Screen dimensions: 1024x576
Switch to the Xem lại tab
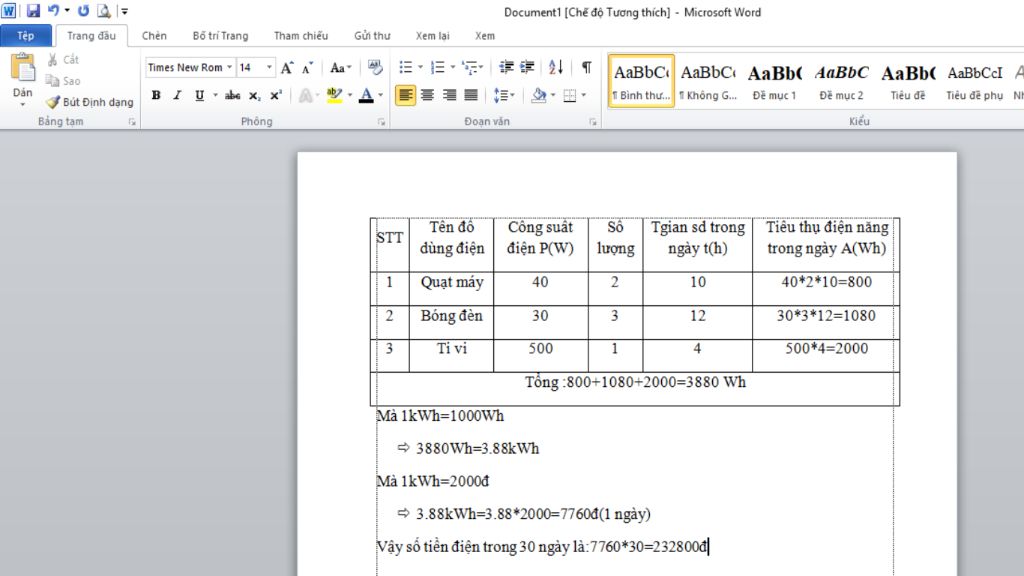(x=432, y=35)
